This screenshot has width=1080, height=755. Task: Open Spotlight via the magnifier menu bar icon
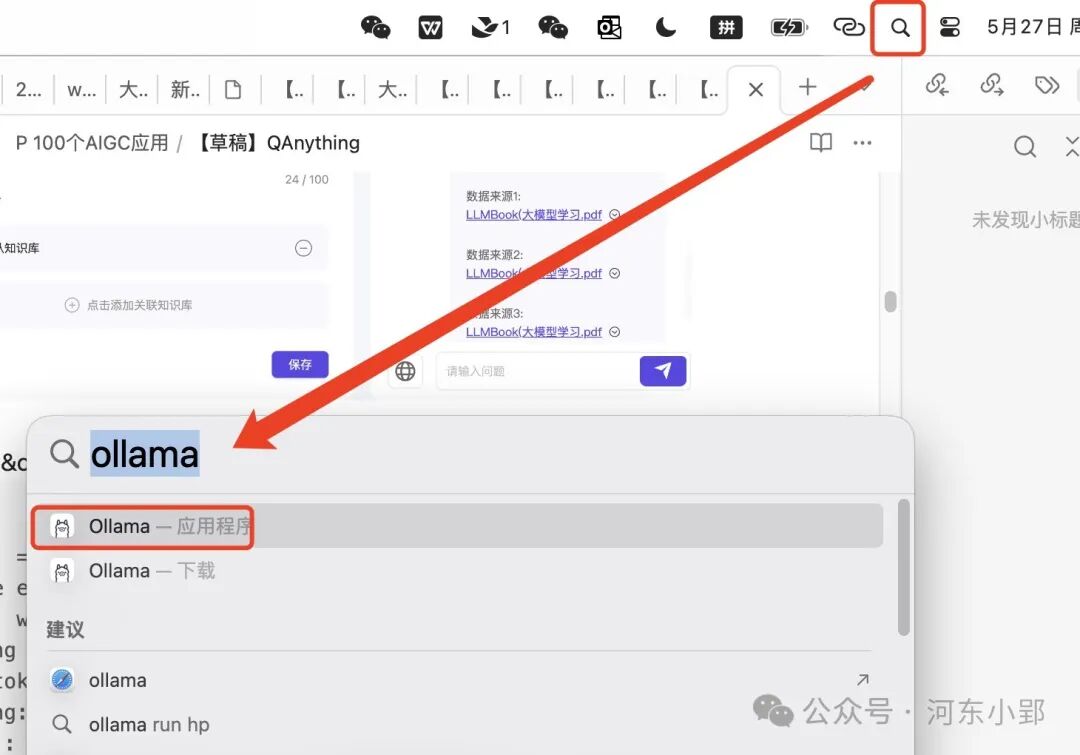pos(900,28)
